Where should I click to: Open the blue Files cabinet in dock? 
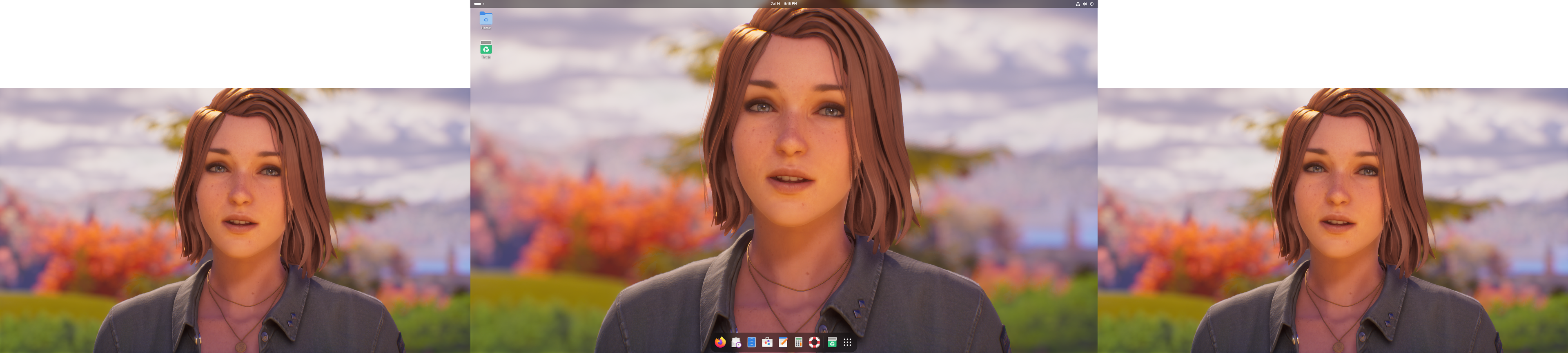(x=752, y=342)
